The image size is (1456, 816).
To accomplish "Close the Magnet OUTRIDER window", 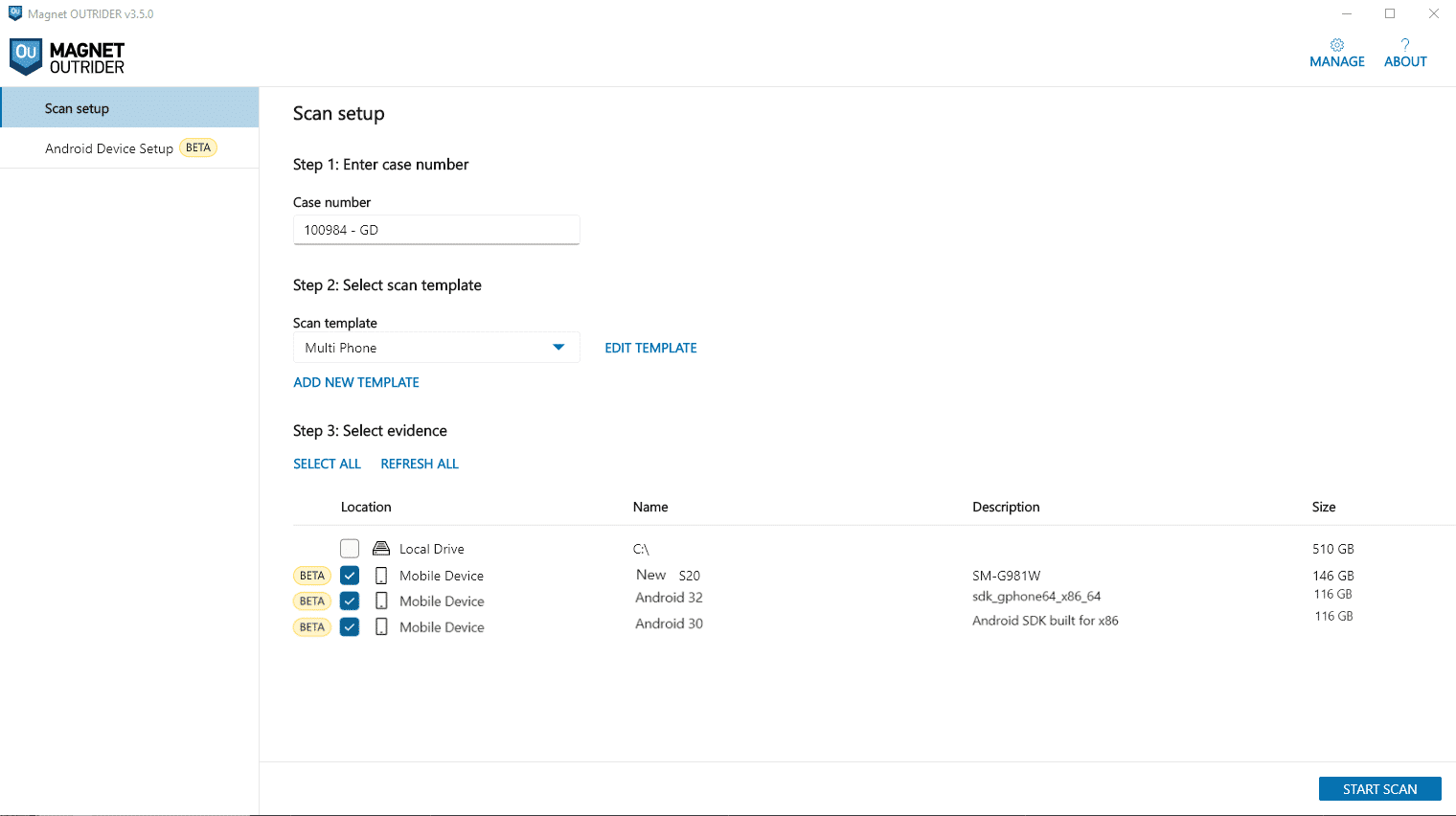I will coord(1434,13).
